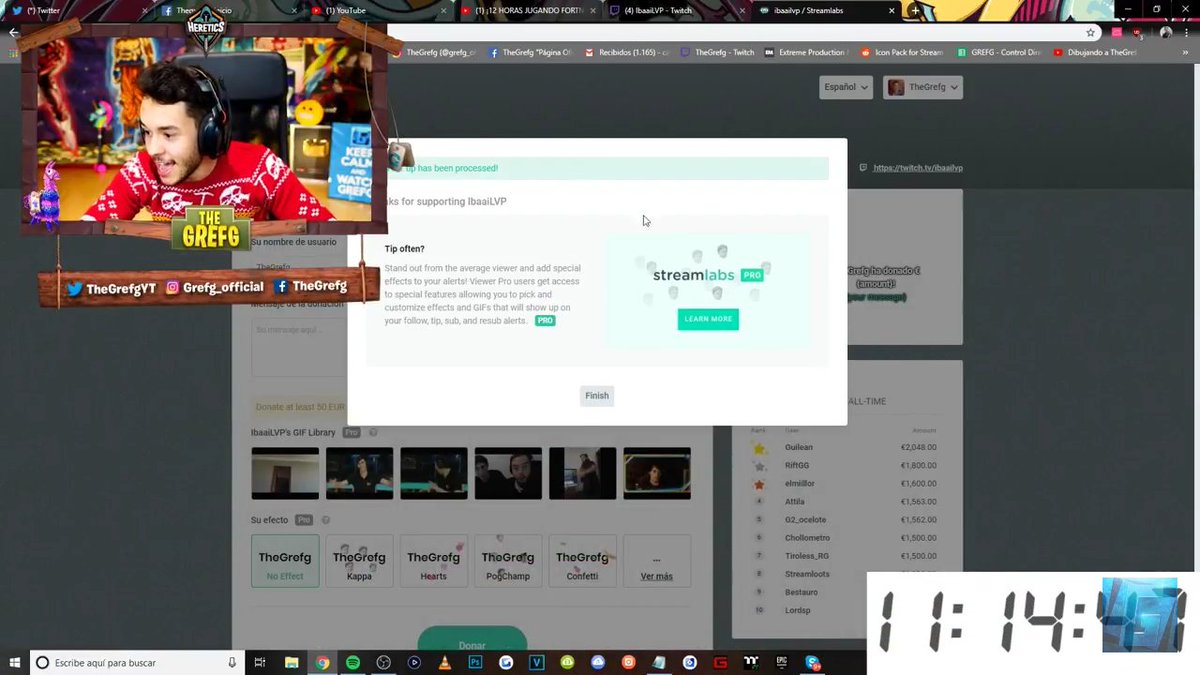
Task: Select the Hearts effect
Action: (x=433, y=561)
